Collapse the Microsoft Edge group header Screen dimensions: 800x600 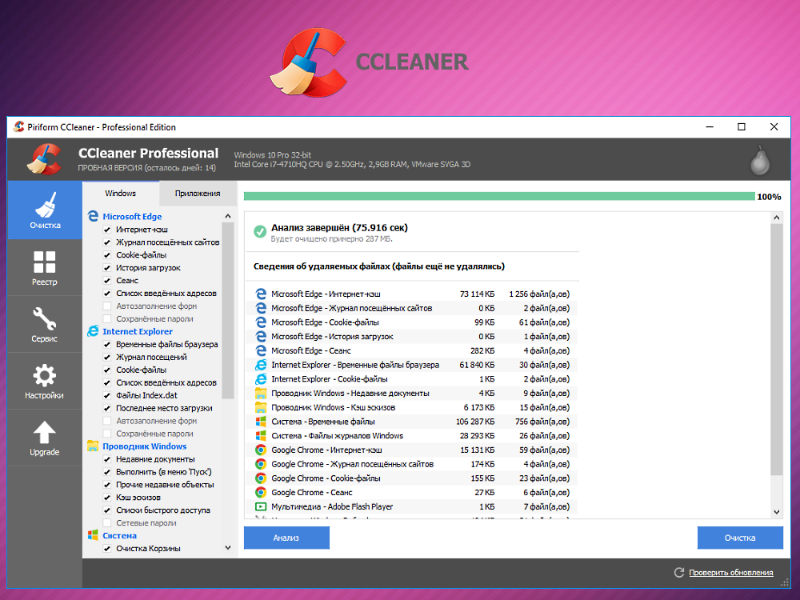tap(132, 216)
